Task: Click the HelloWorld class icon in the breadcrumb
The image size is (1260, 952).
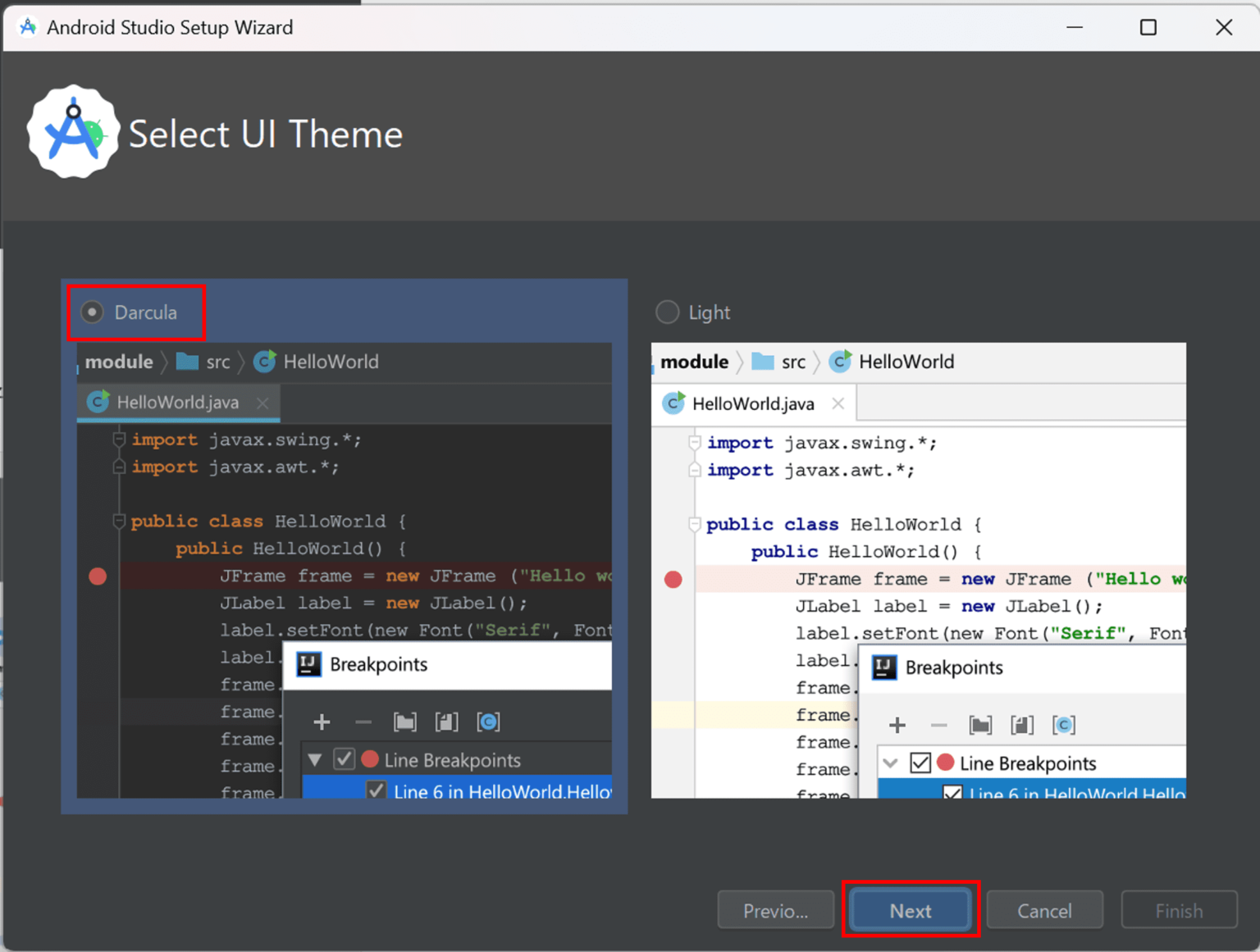Action: tap(264, 361)
